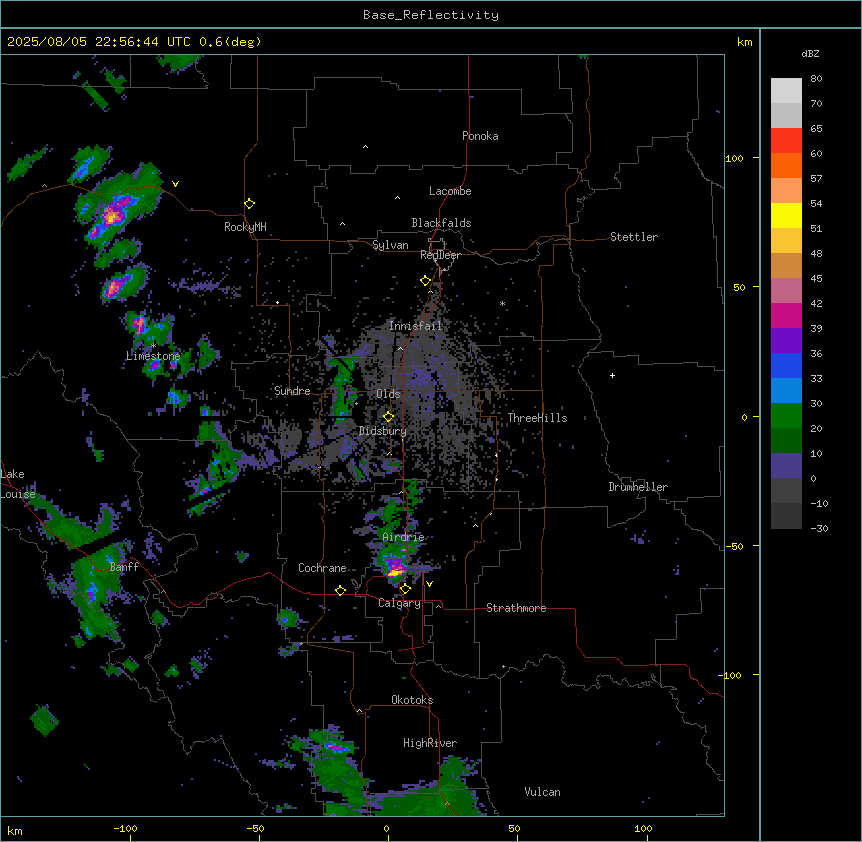Click the yellow 51-54 dBZ legend swatch
Viewport: 862px width, 842px height.
tap(786, 216)
